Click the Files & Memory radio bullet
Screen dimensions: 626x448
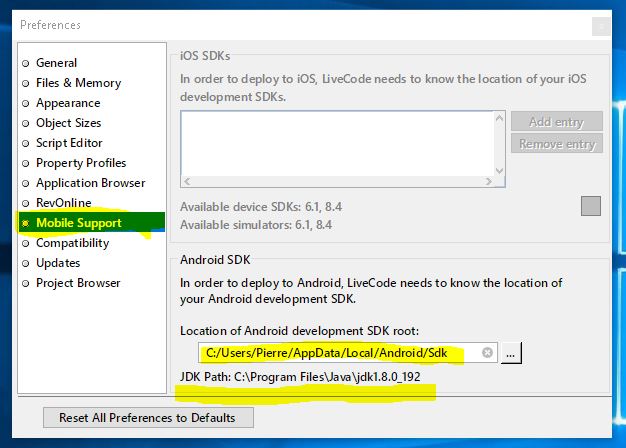[x=26, y=83]
